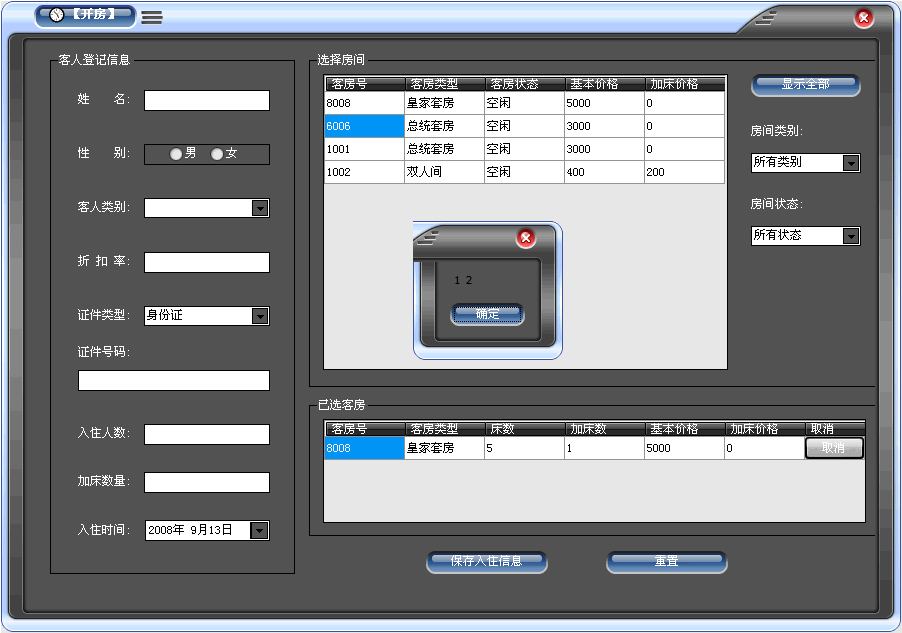Click 总统套房 in the room 1001 row

(444, 149)
